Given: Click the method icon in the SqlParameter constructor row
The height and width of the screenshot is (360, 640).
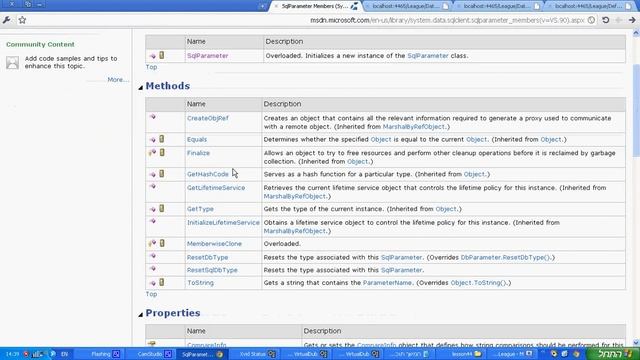Looking at the screenshot, I should pyautogui.click(x=153, y=56).
